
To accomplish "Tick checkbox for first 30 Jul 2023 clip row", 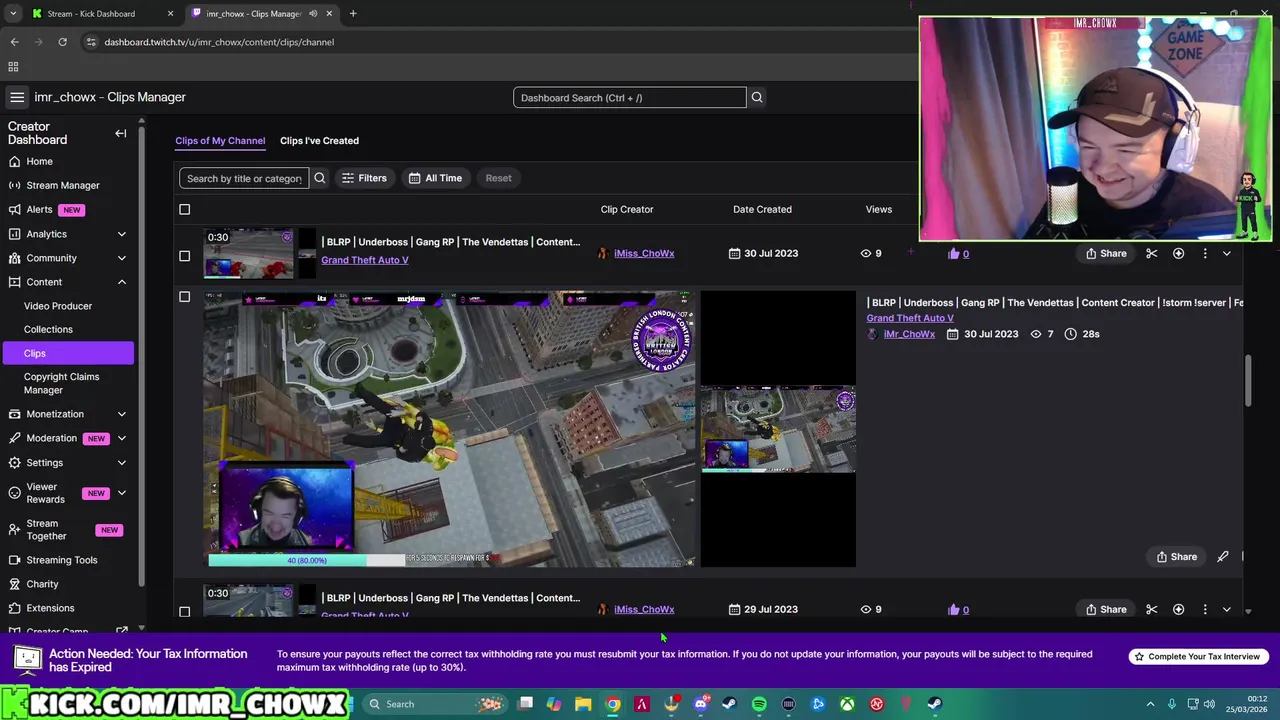I will click(184, 256).
